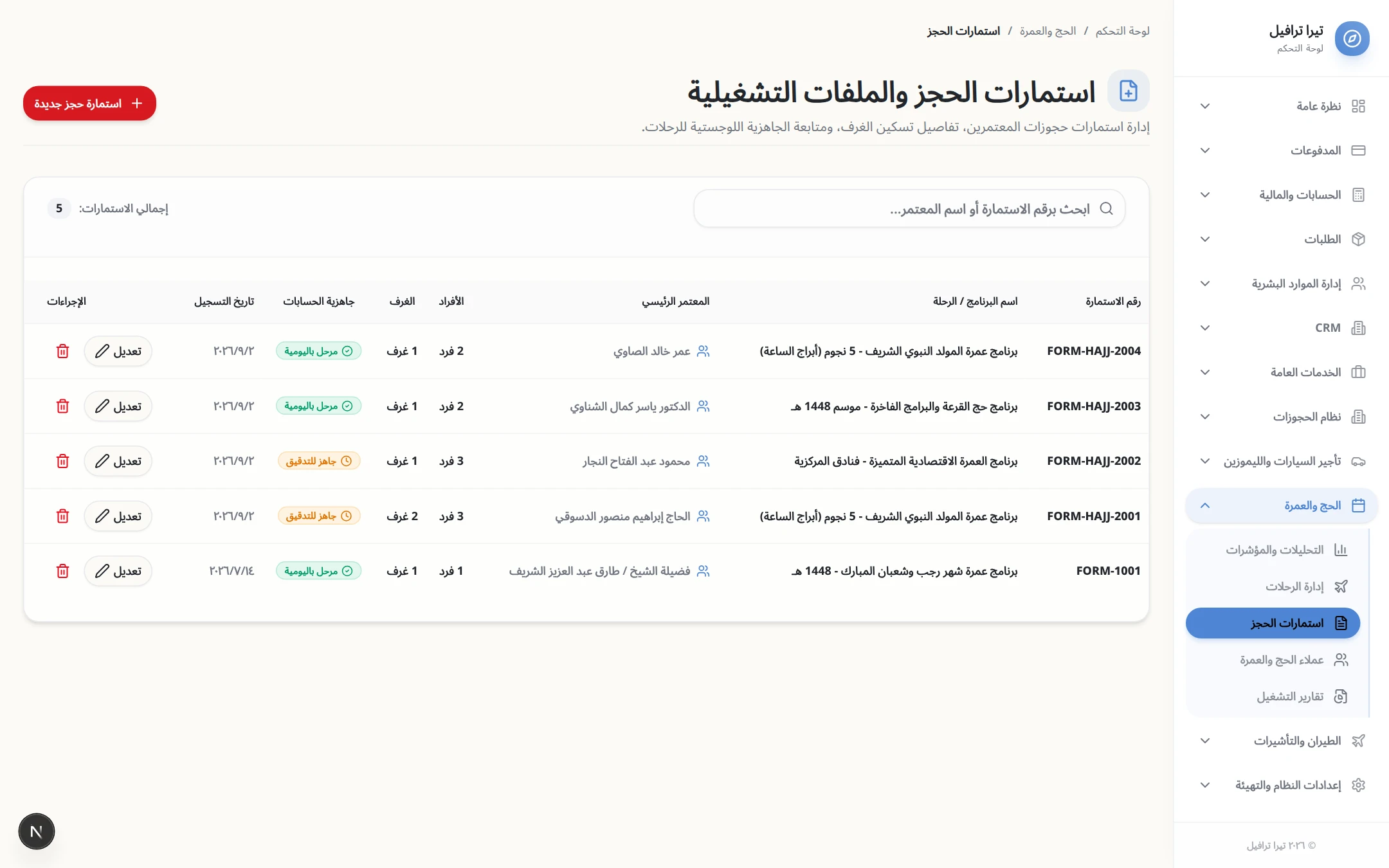Click form number FORM-HAJJ-2002
Image resolution: width=1389 pixels, height=868 pixels.
click(1094, 461)
